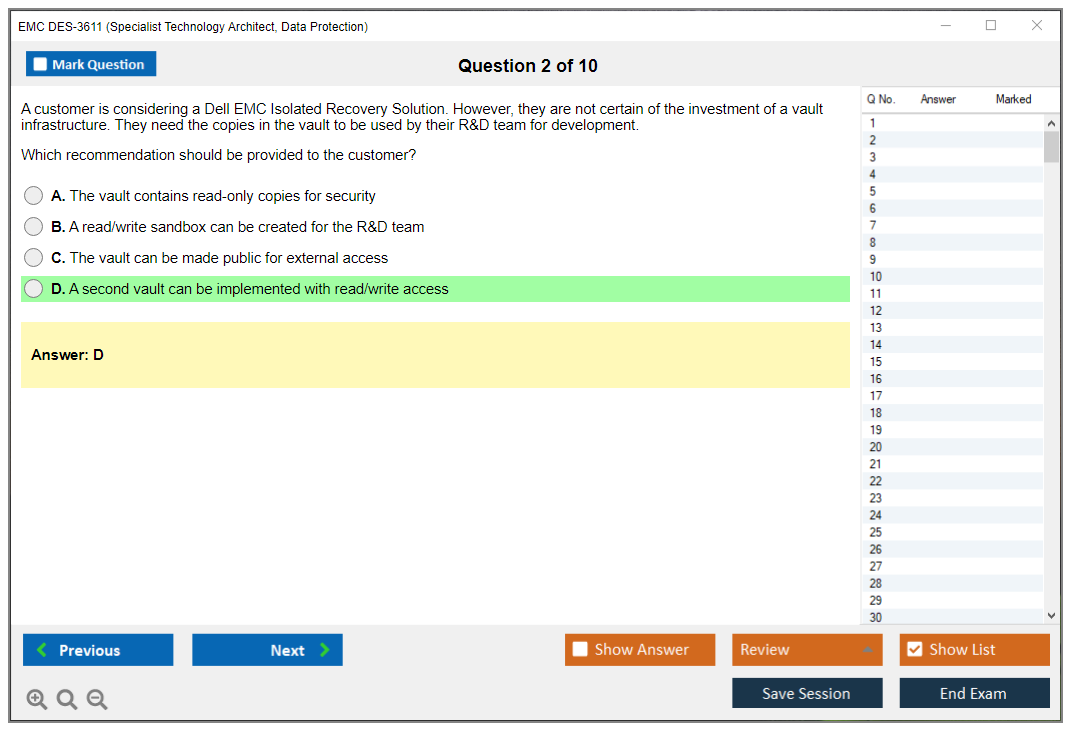The height and width of the screenshot is (735, 1075).
Task: Go back to Previous question
Action: click(98, 650)
